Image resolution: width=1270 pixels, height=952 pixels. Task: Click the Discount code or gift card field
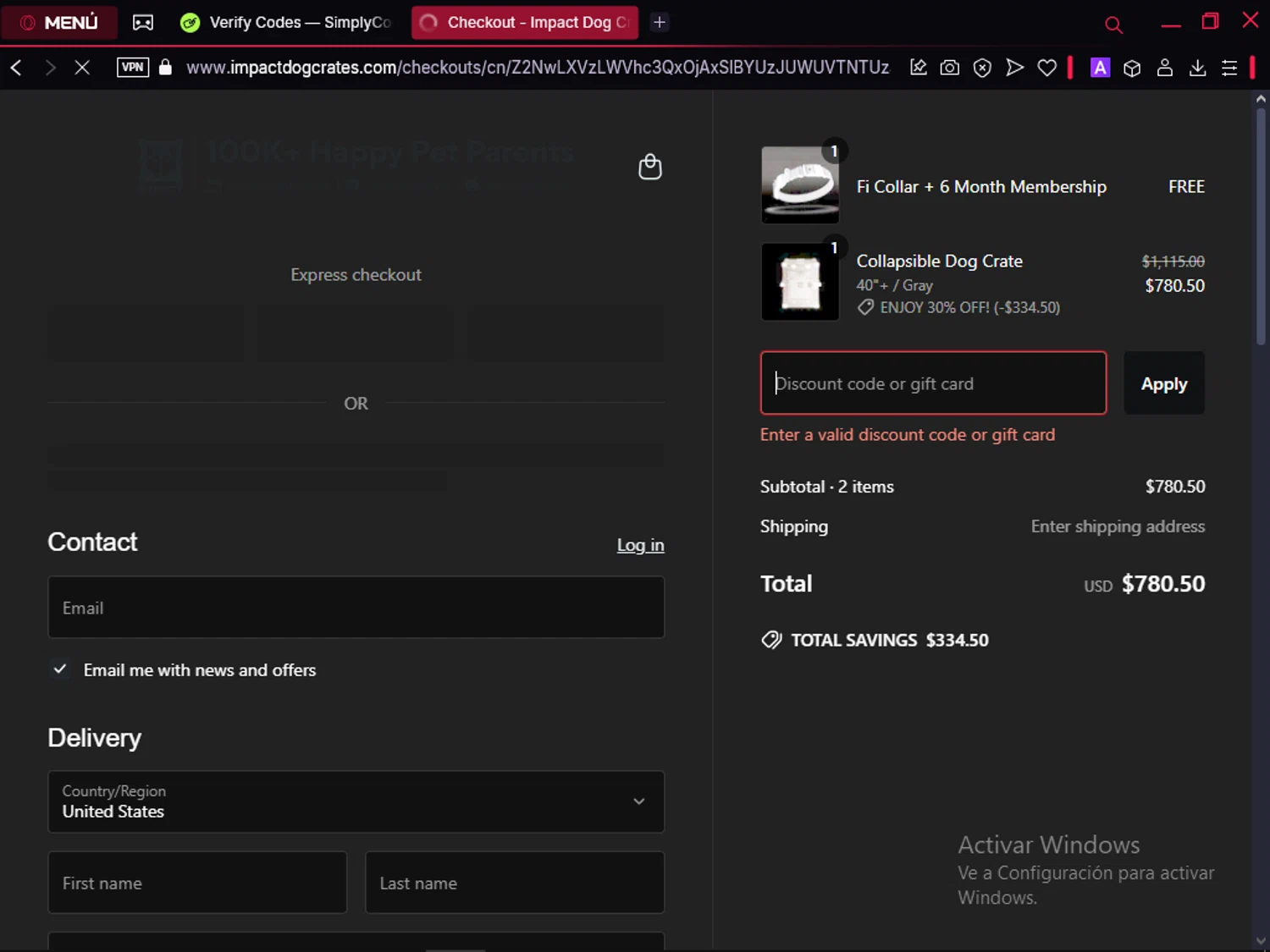[933, 383]
